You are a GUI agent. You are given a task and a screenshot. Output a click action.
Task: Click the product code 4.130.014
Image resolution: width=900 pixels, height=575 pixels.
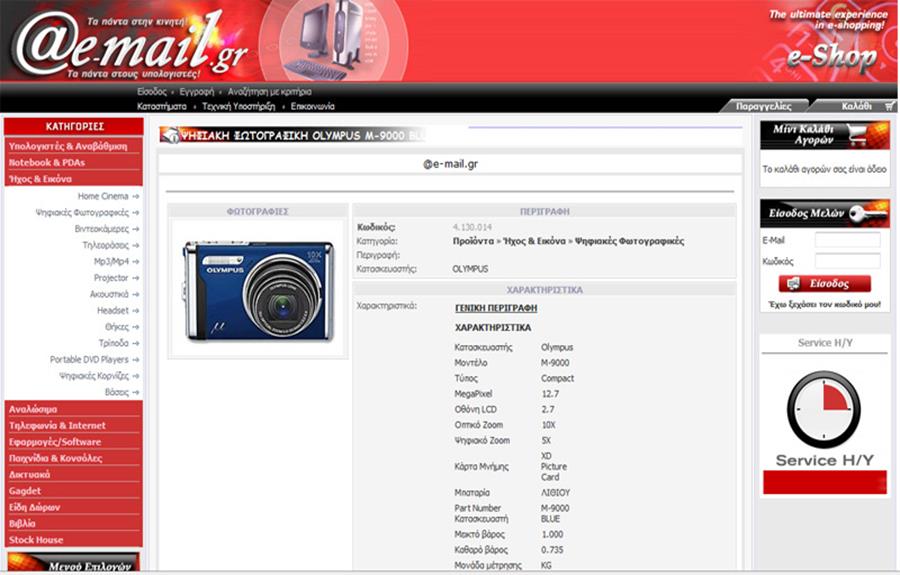tap(472, 227)
